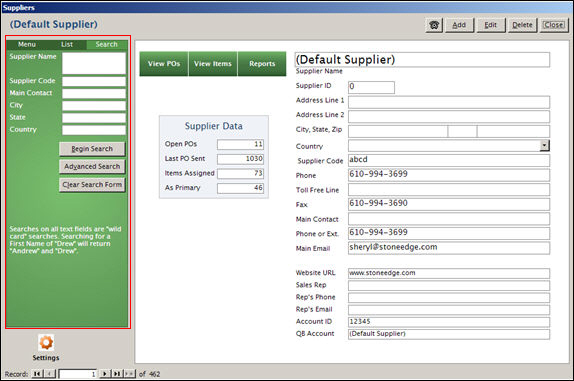Open the Reports button
This screenshot has height=381, width=574.
coord(262,64)
